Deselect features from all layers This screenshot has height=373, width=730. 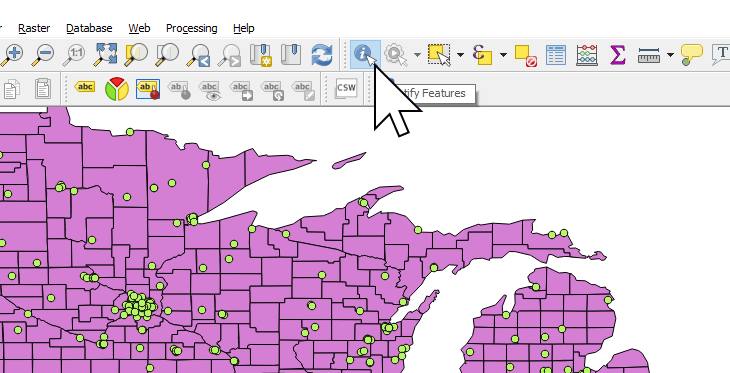[526, 55]
